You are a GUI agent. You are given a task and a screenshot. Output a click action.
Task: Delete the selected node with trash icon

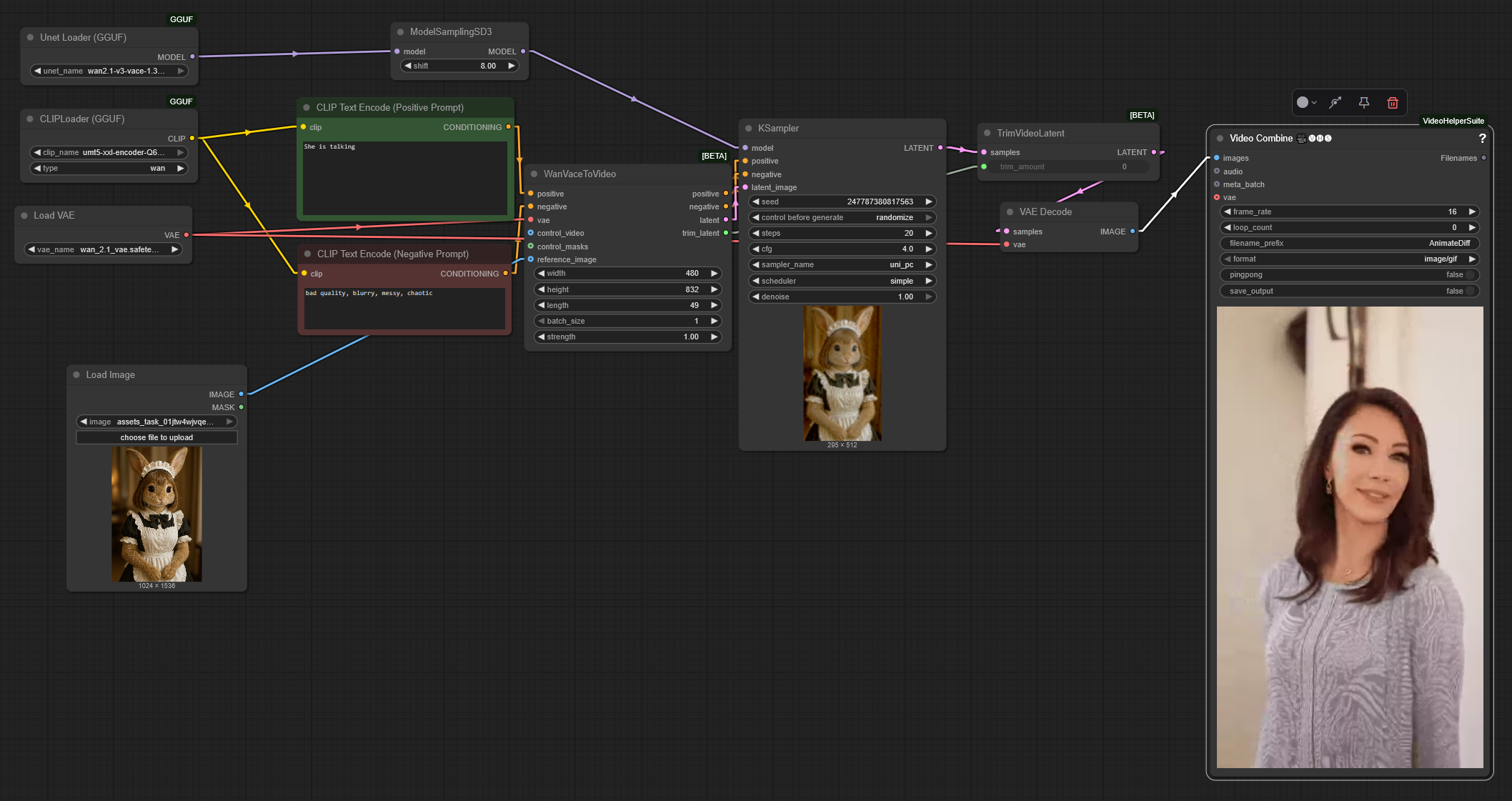pyautogui.click(x=1393, y=103)
